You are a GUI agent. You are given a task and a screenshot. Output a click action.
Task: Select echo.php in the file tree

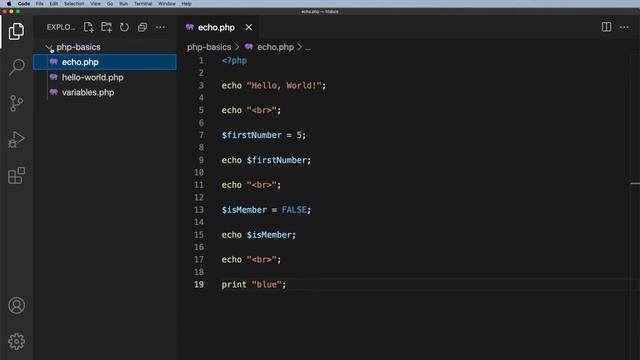pyautogui.click(x=105, y=62)
